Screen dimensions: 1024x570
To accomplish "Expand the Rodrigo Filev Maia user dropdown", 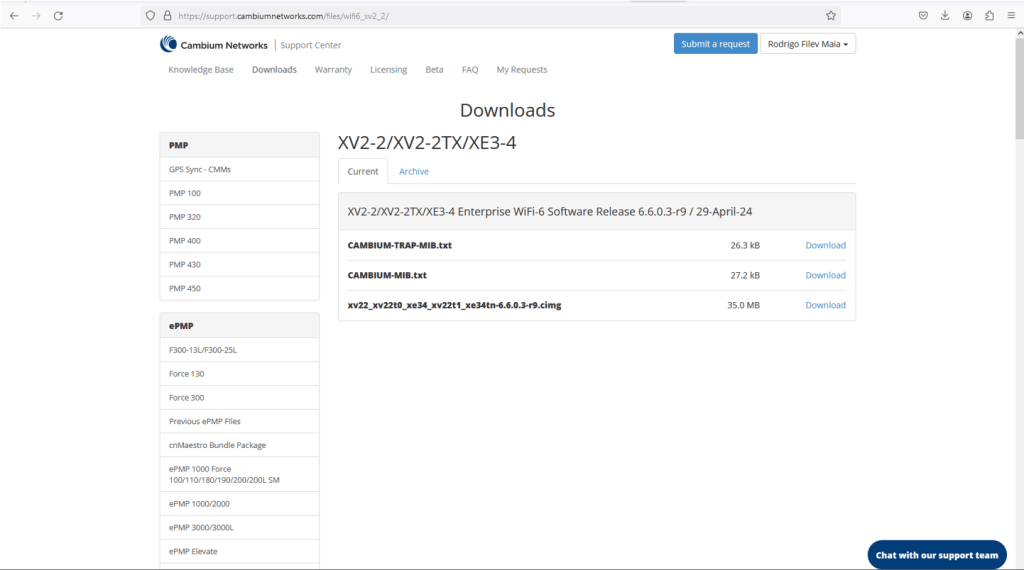I will coord(808,44).
